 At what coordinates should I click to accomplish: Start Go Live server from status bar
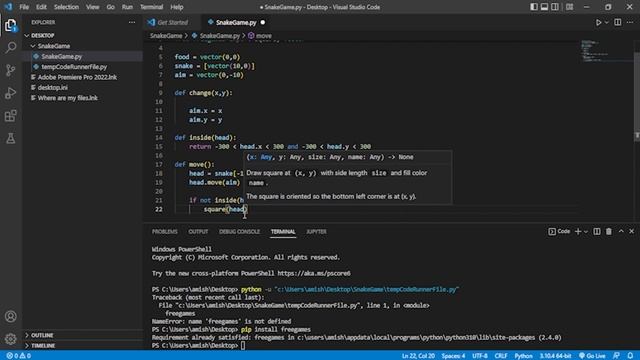click(x=592, y=356)
